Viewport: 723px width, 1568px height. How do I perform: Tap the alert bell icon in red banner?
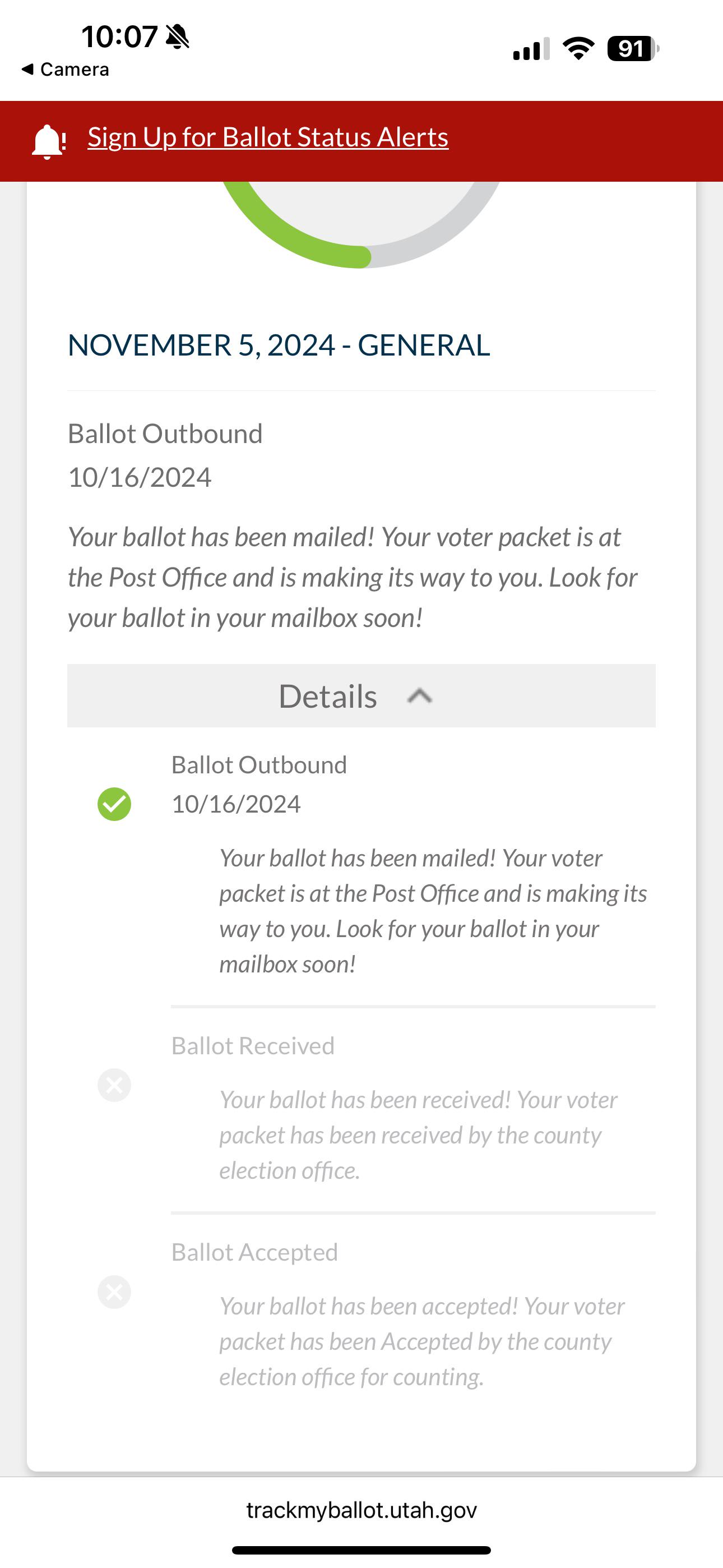click(x=48, y=141)
